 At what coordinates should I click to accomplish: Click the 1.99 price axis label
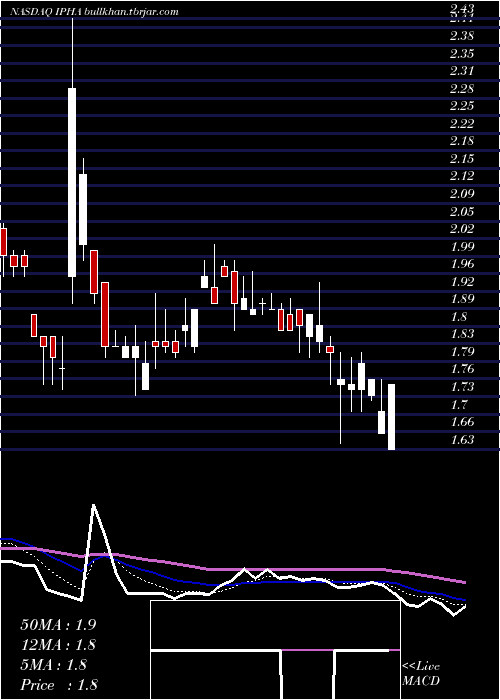pyautogui.click(x=461, y=246)
